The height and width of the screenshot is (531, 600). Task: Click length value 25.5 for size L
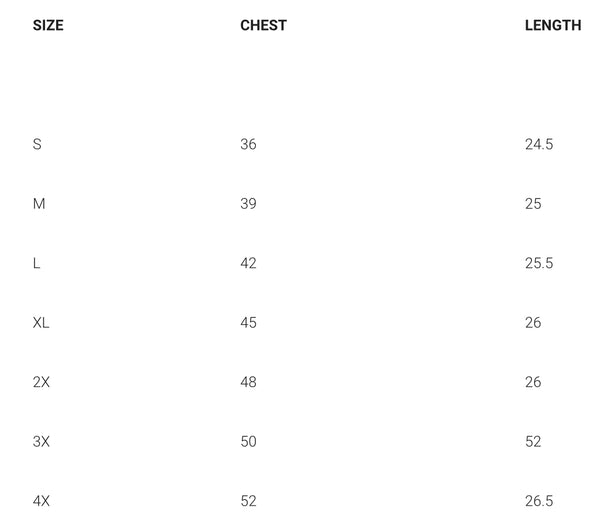(x=539, y=263)
